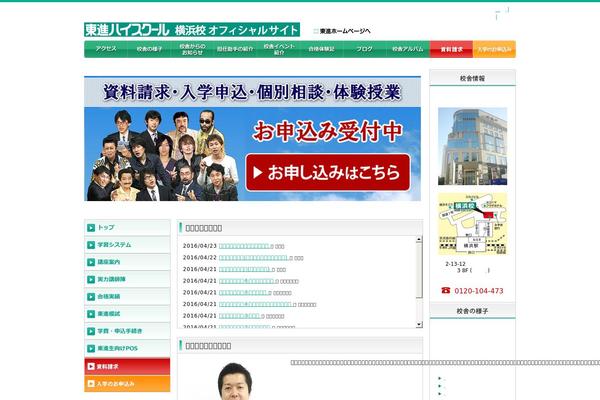Click the white arrow icon on red 資料請求
The width and height of the screenshot is (600, 400).
point(91,366)
